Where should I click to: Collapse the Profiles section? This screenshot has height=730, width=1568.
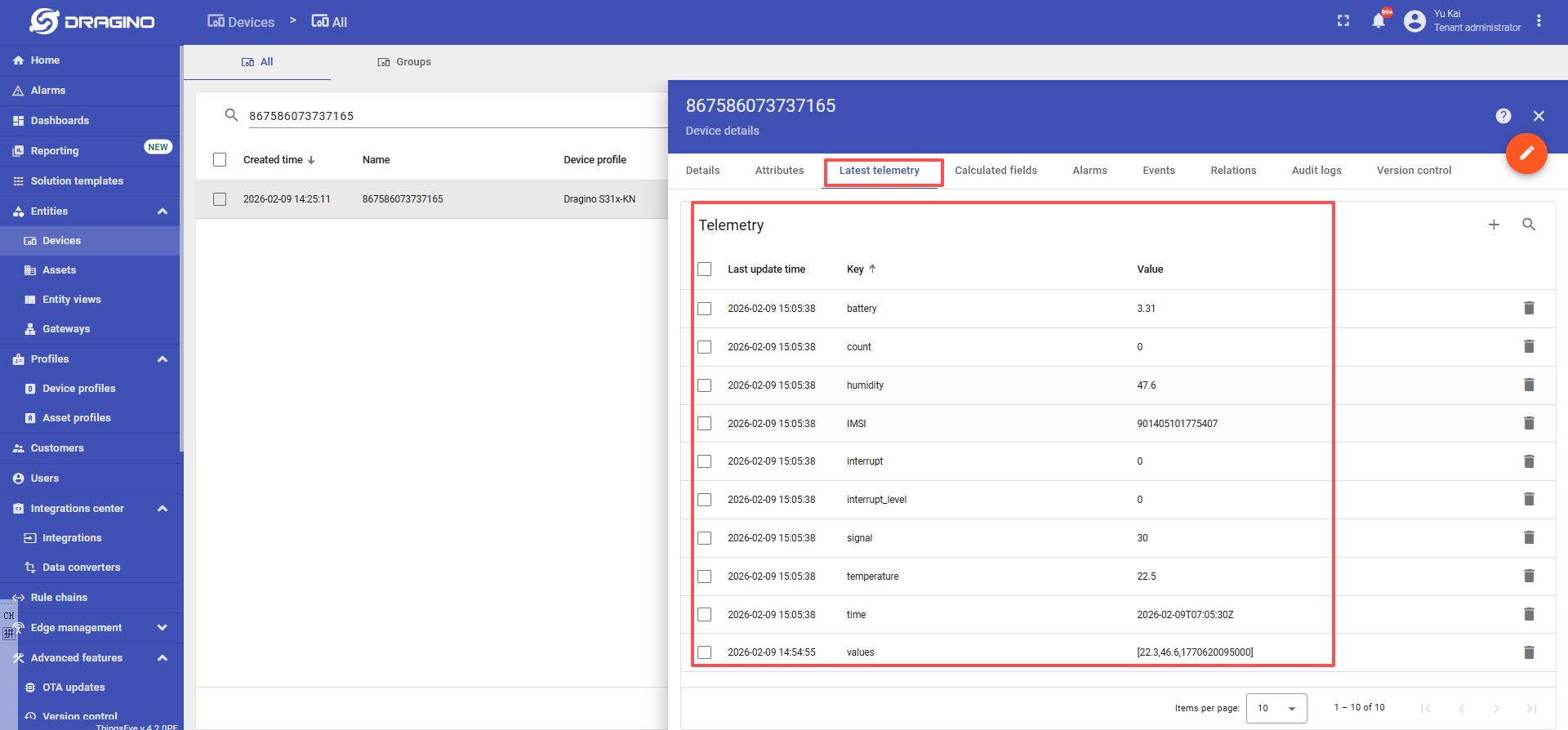[163, 359]
